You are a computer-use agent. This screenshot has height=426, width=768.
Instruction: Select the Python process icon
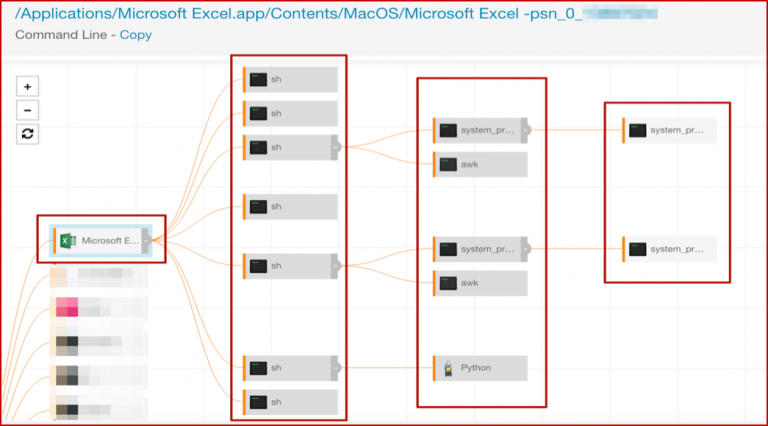447,368
